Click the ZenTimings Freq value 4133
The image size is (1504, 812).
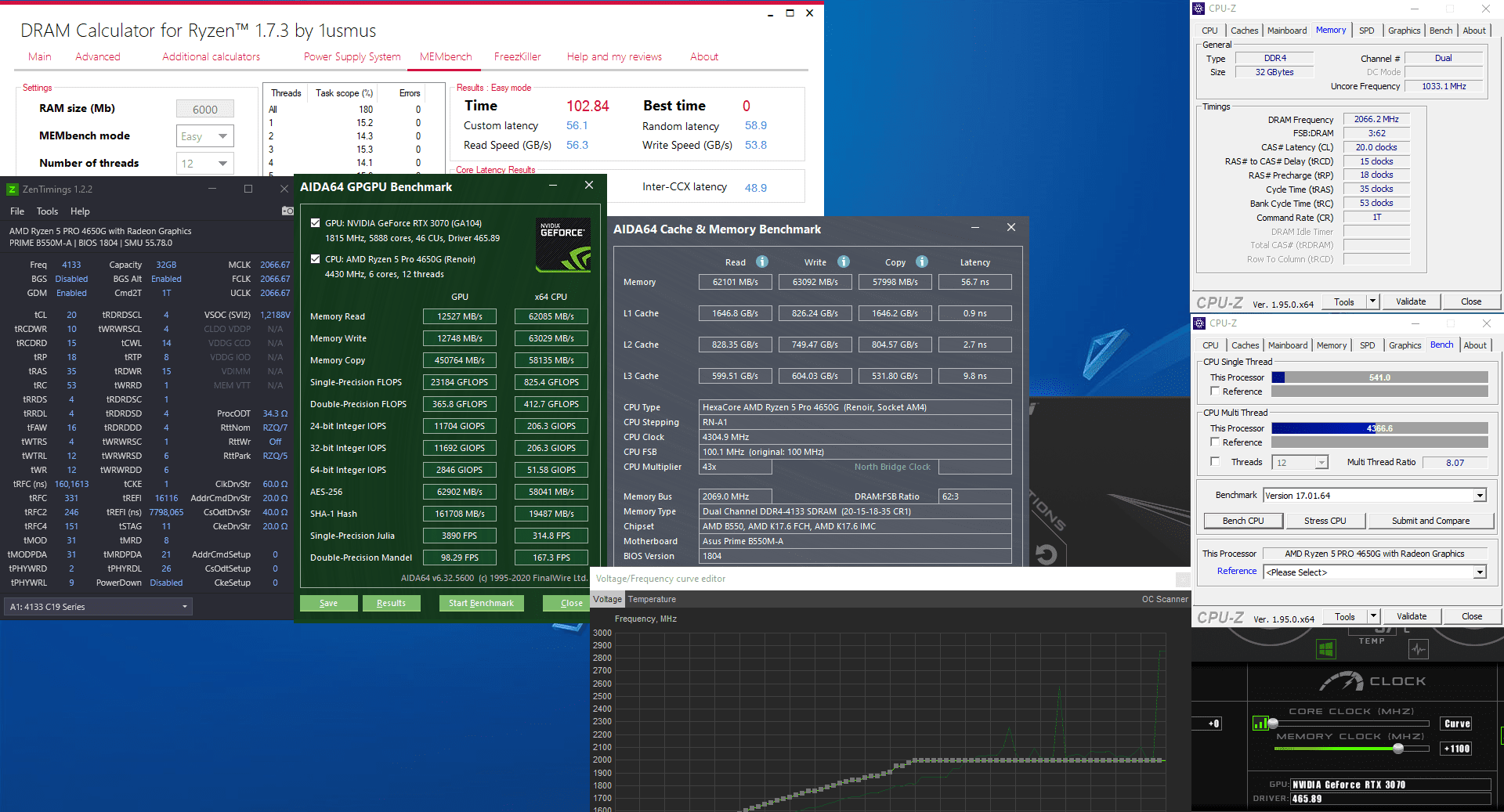(x=71, y=265)
